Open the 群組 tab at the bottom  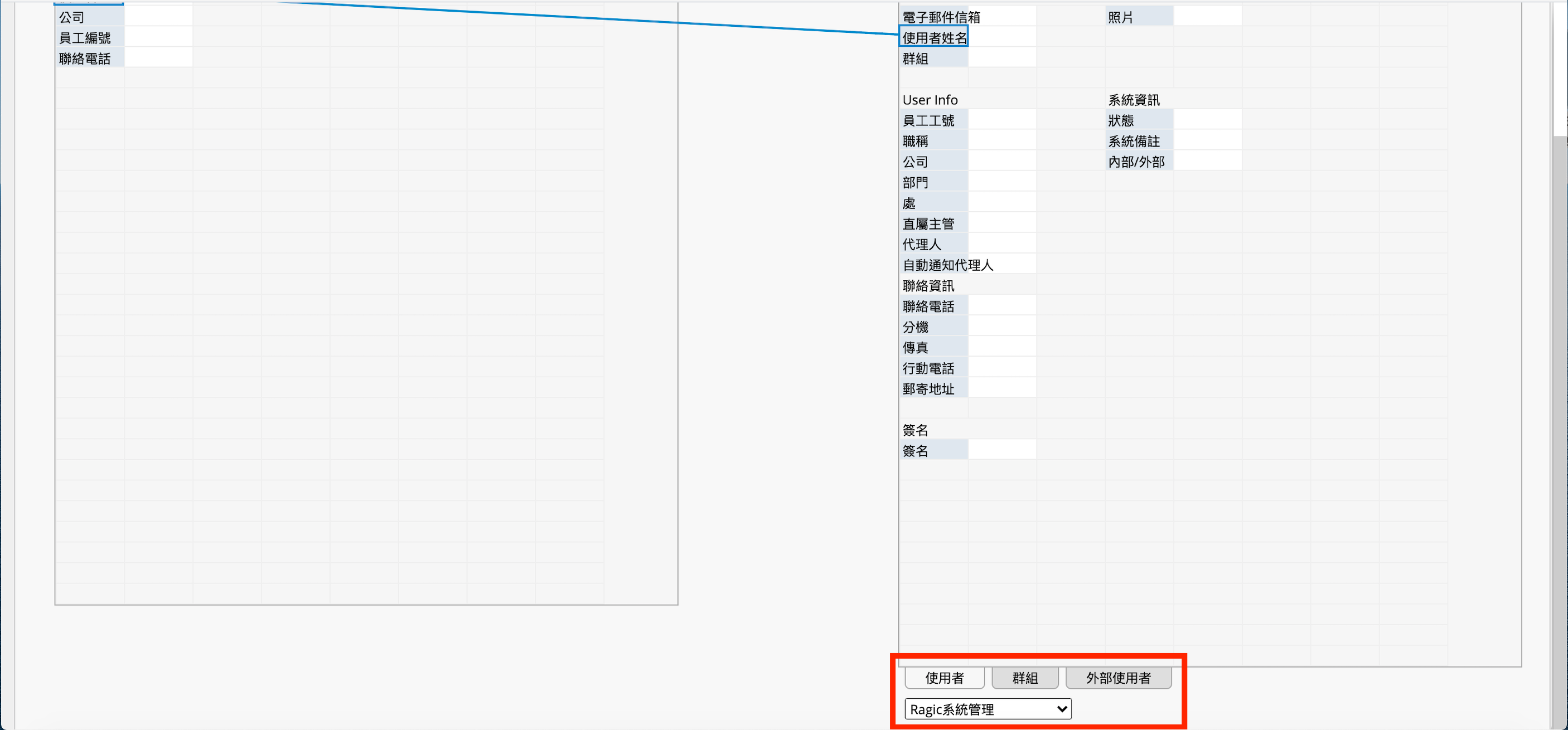pyautogui.click(x=1024, y=678)
